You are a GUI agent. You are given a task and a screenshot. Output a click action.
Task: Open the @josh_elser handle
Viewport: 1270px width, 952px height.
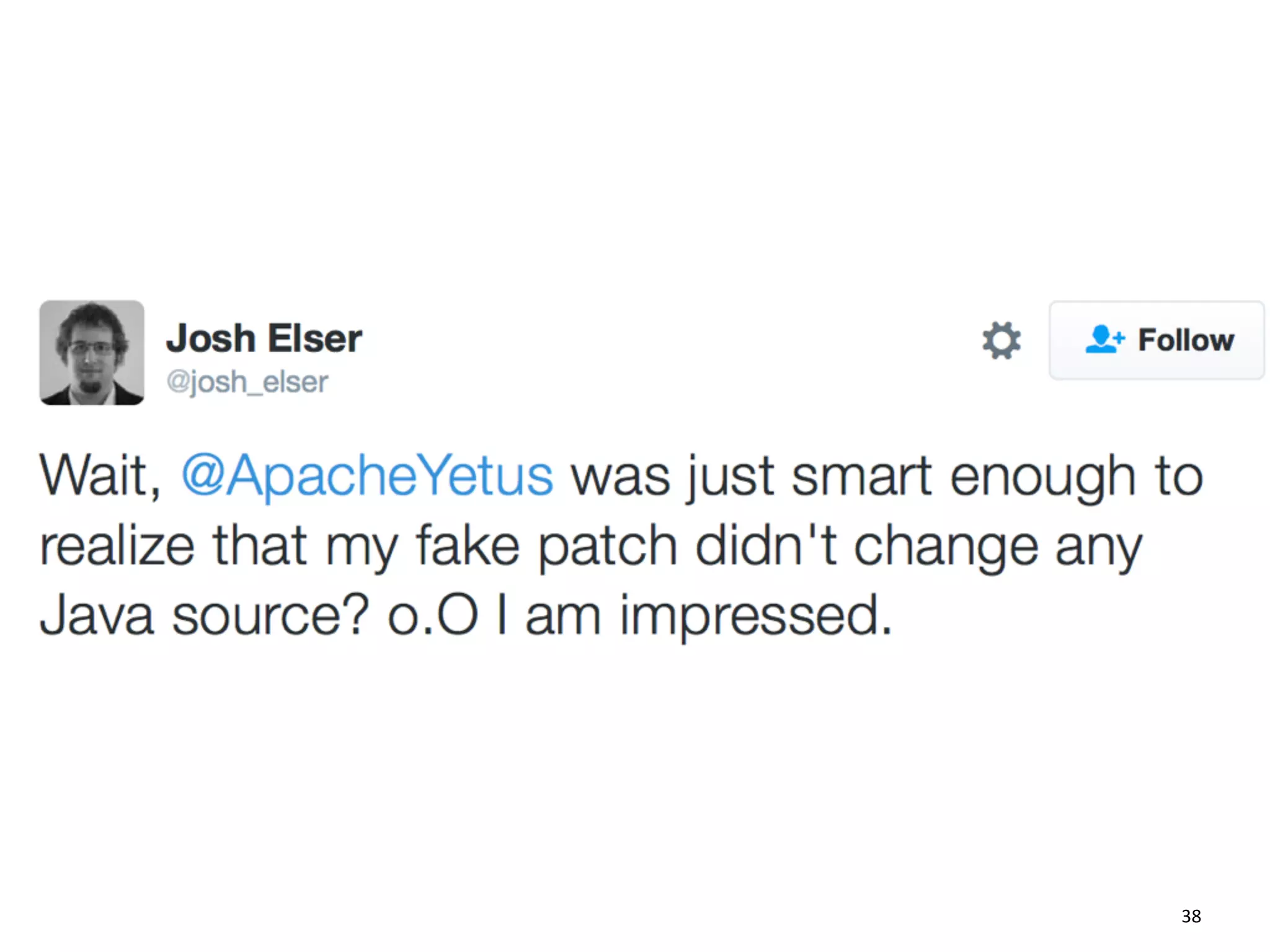tap(247, 382)
